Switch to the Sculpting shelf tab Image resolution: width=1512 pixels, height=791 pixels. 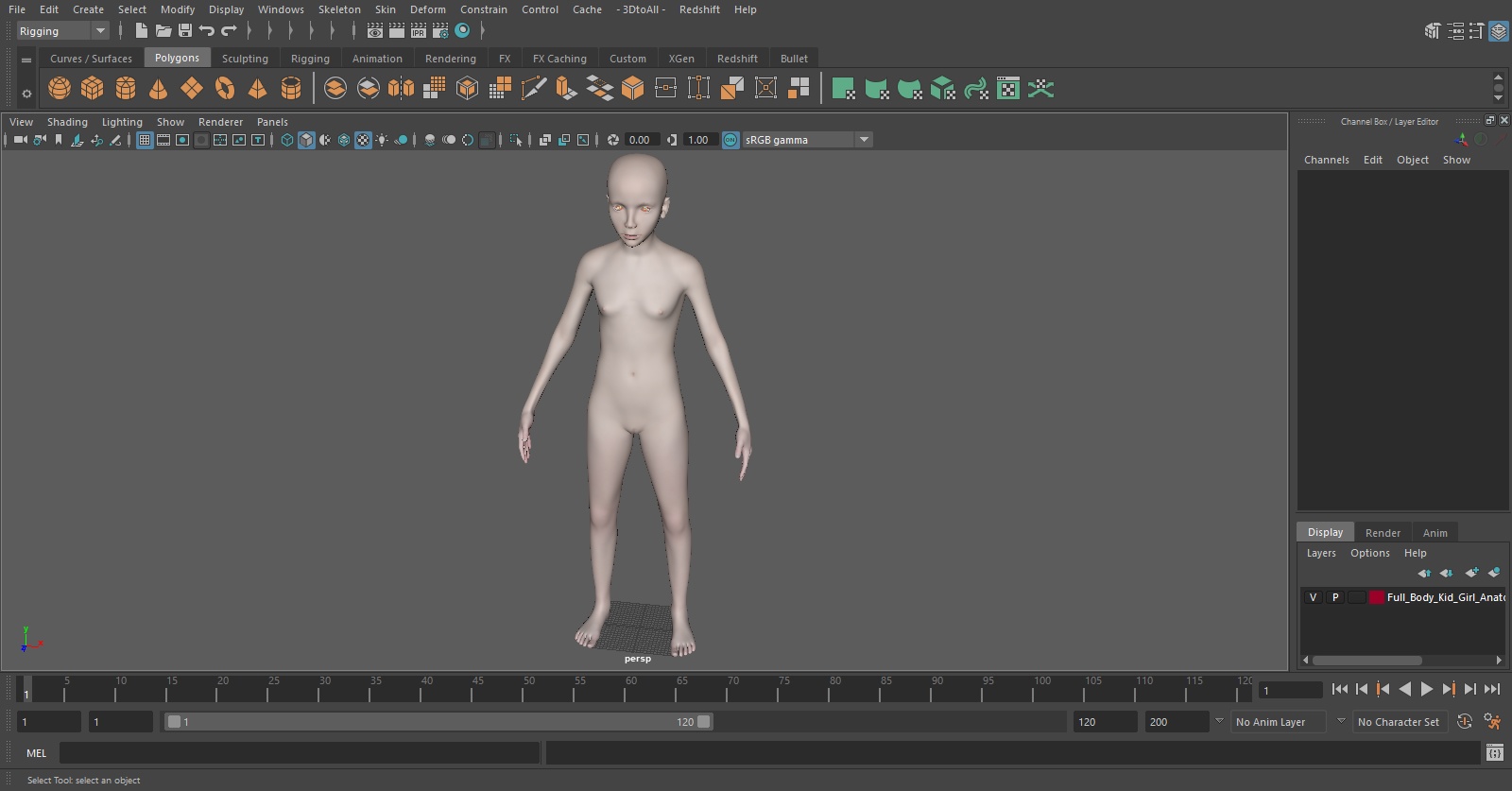pos(245,59)
